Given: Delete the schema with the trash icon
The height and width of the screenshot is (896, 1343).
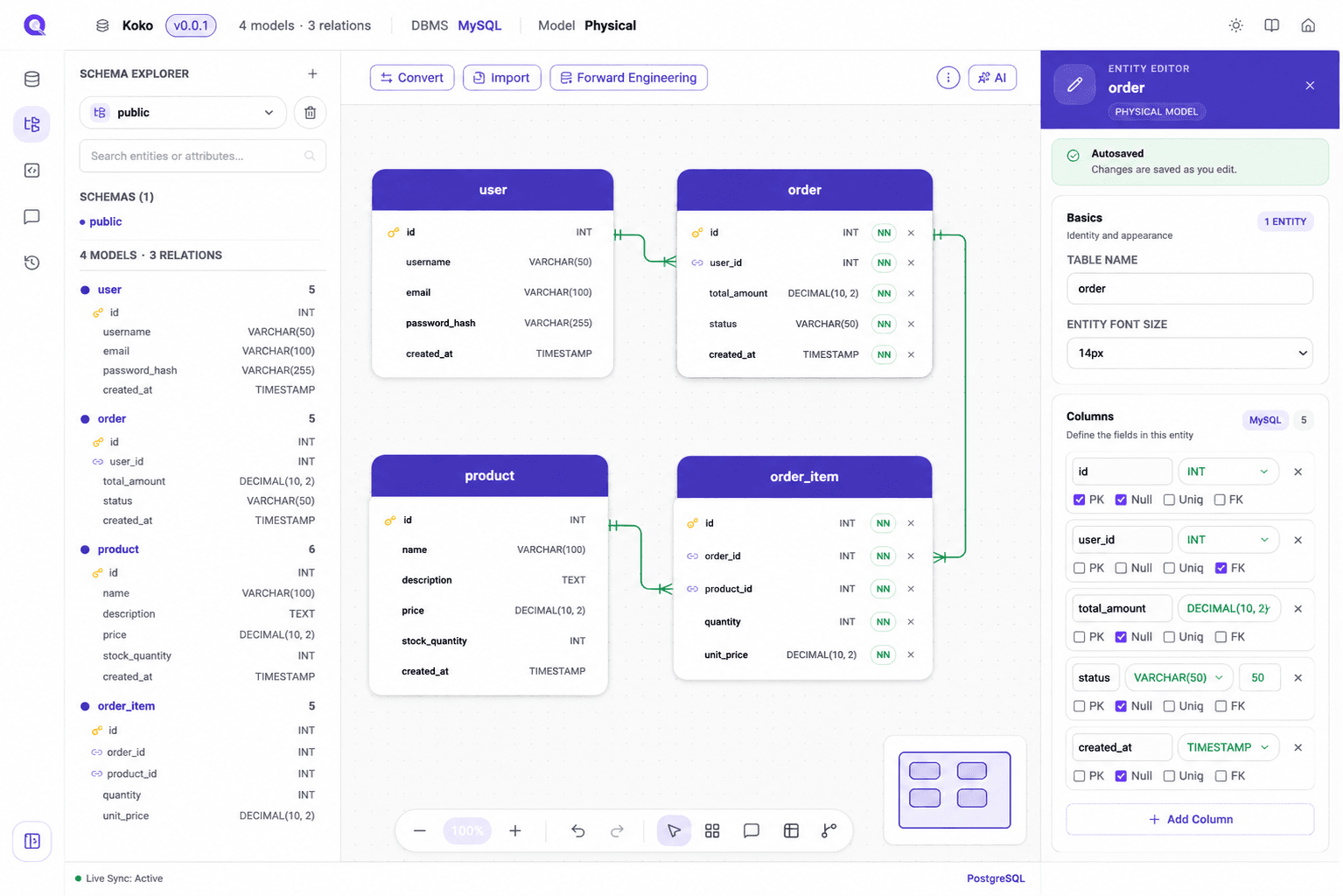Looking at the screenshot, I should 310,112.
